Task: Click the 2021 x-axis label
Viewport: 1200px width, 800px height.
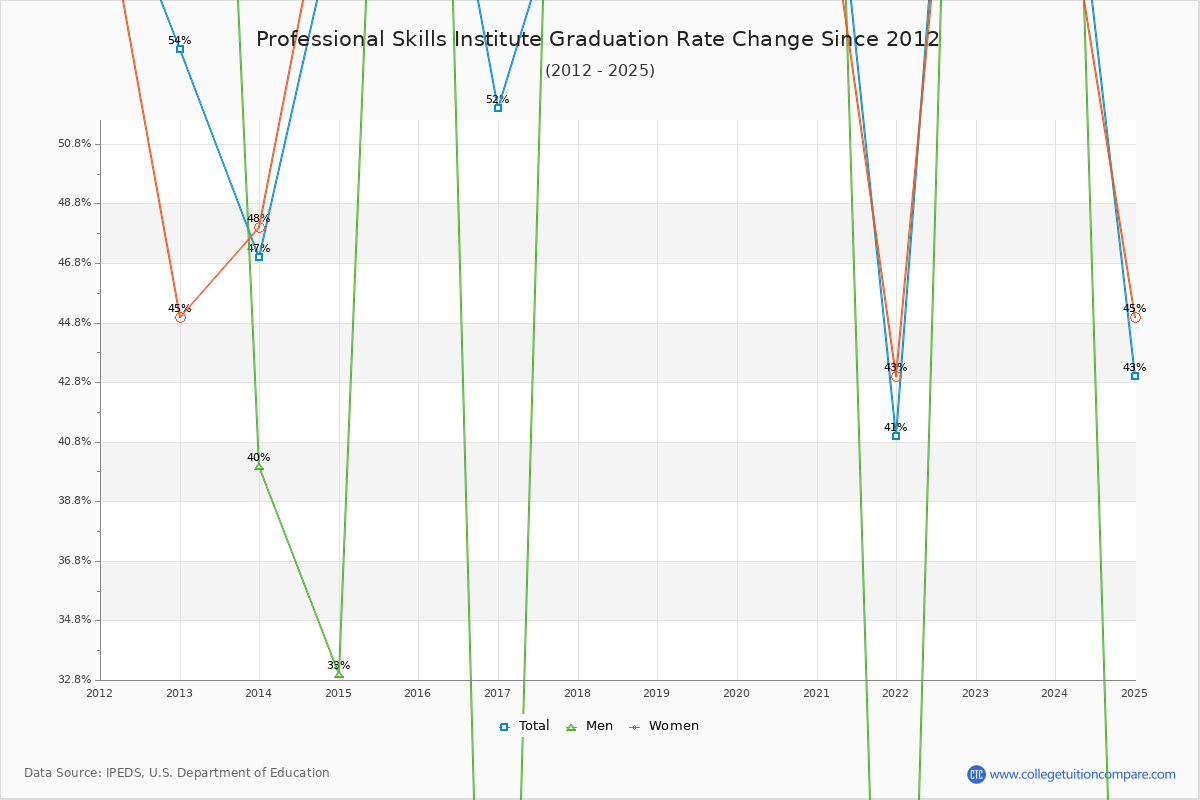Action: pyautogui.click(x=816, y=693)
